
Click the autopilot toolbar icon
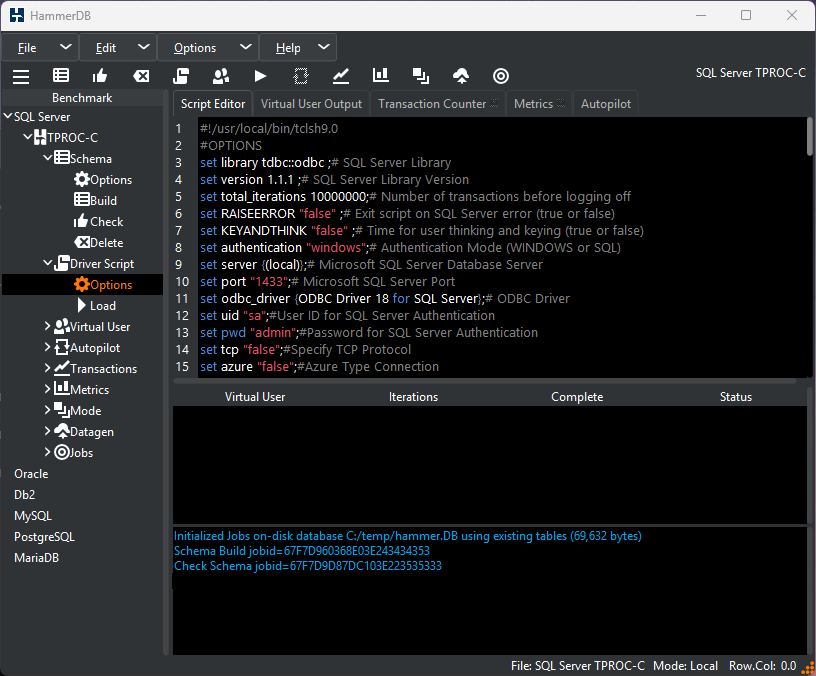coord(300,76)
